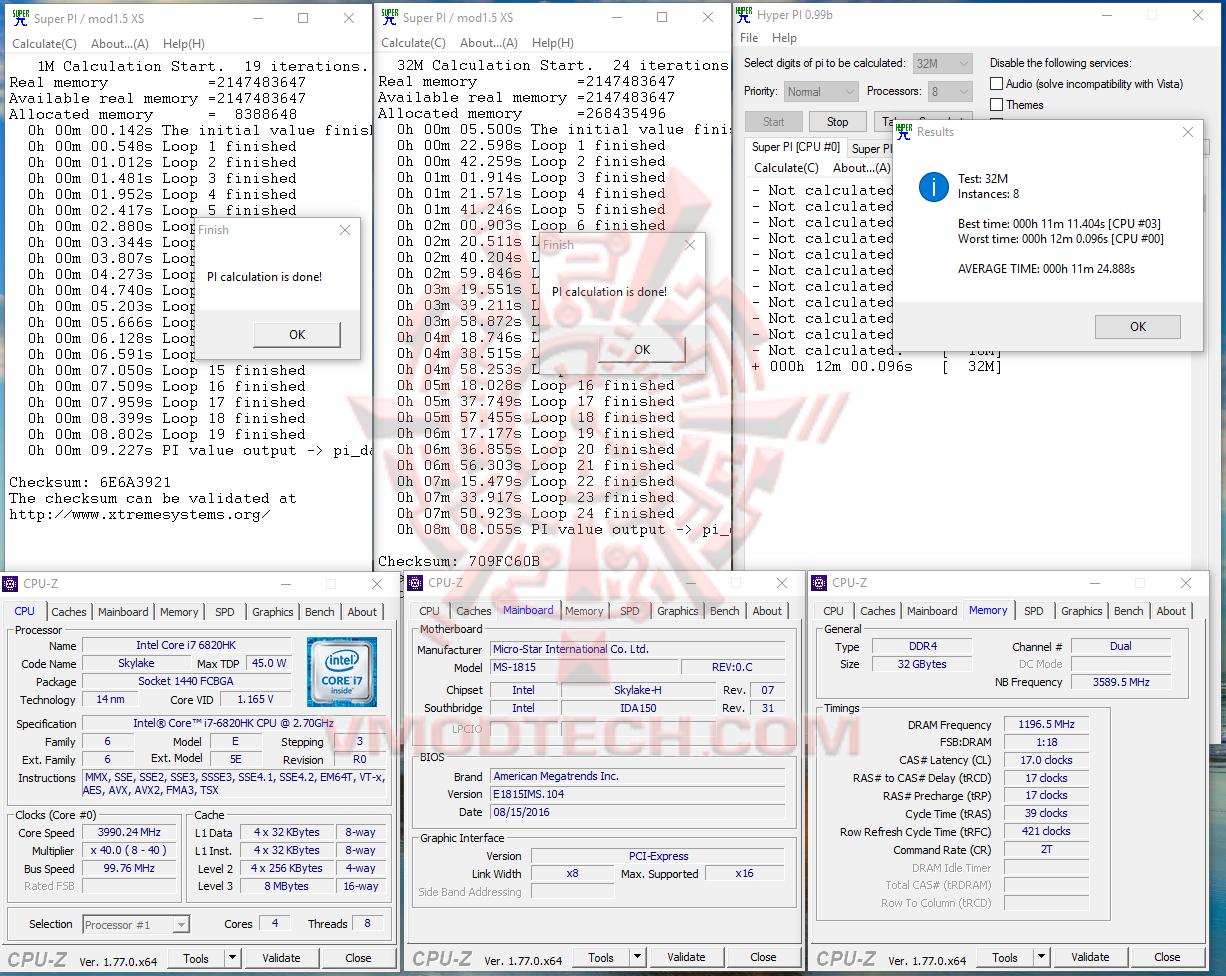
Task: Click the BIOS Version E1815IMS.104 field
Action: pyautogui.click(x=637, y=794)
